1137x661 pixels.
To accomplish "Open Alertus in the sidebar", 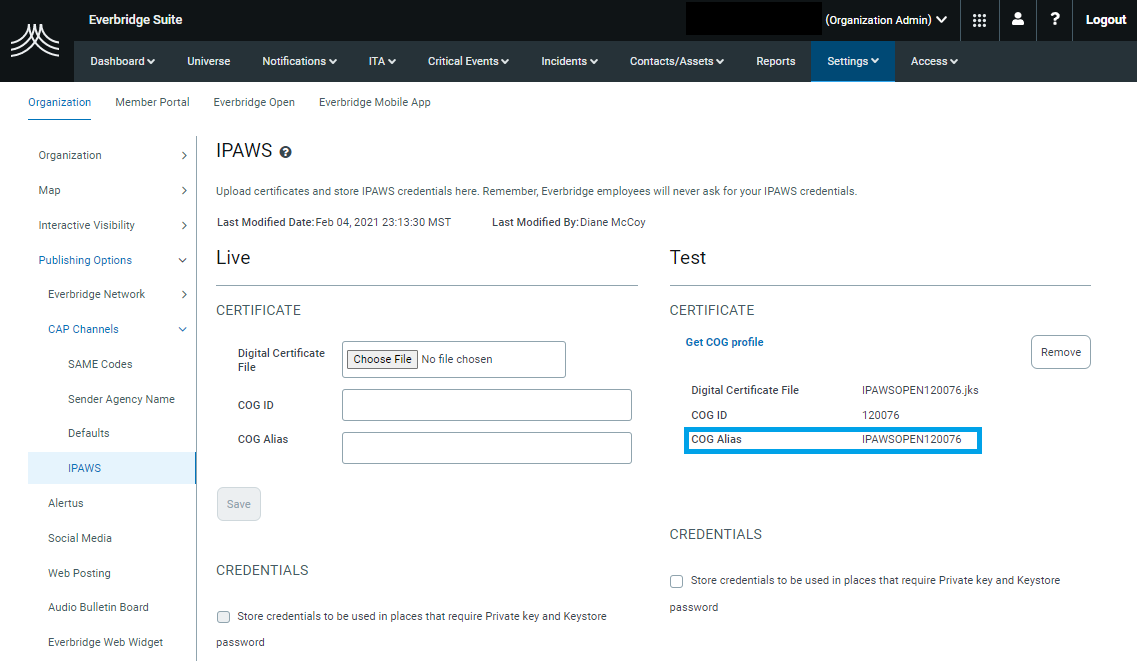I will coord(65,503).
